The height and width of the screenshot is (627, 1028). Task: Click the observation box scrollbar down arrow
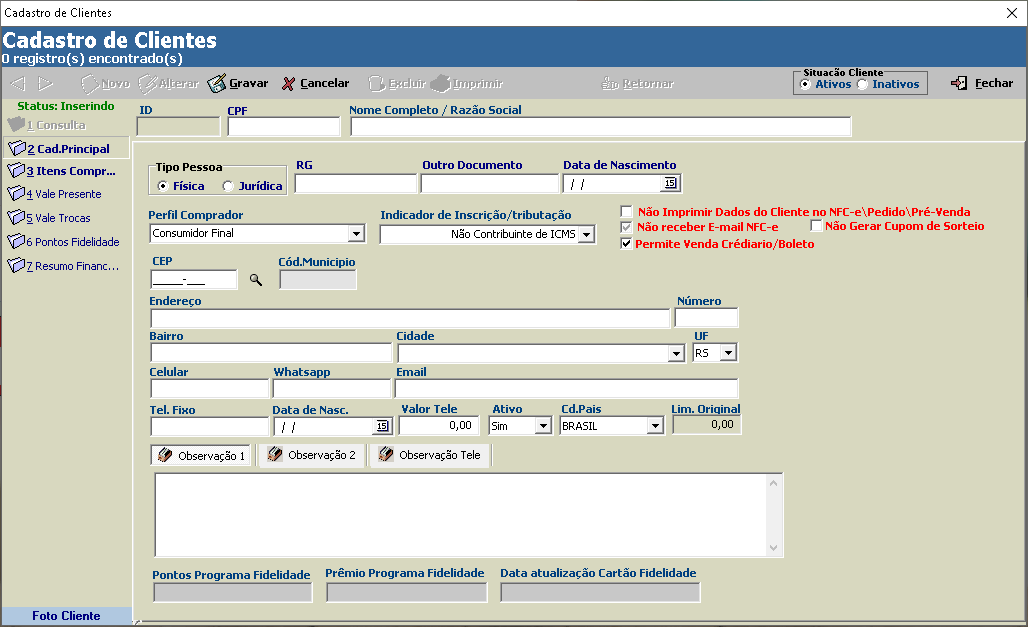click(x=774, y=548)
